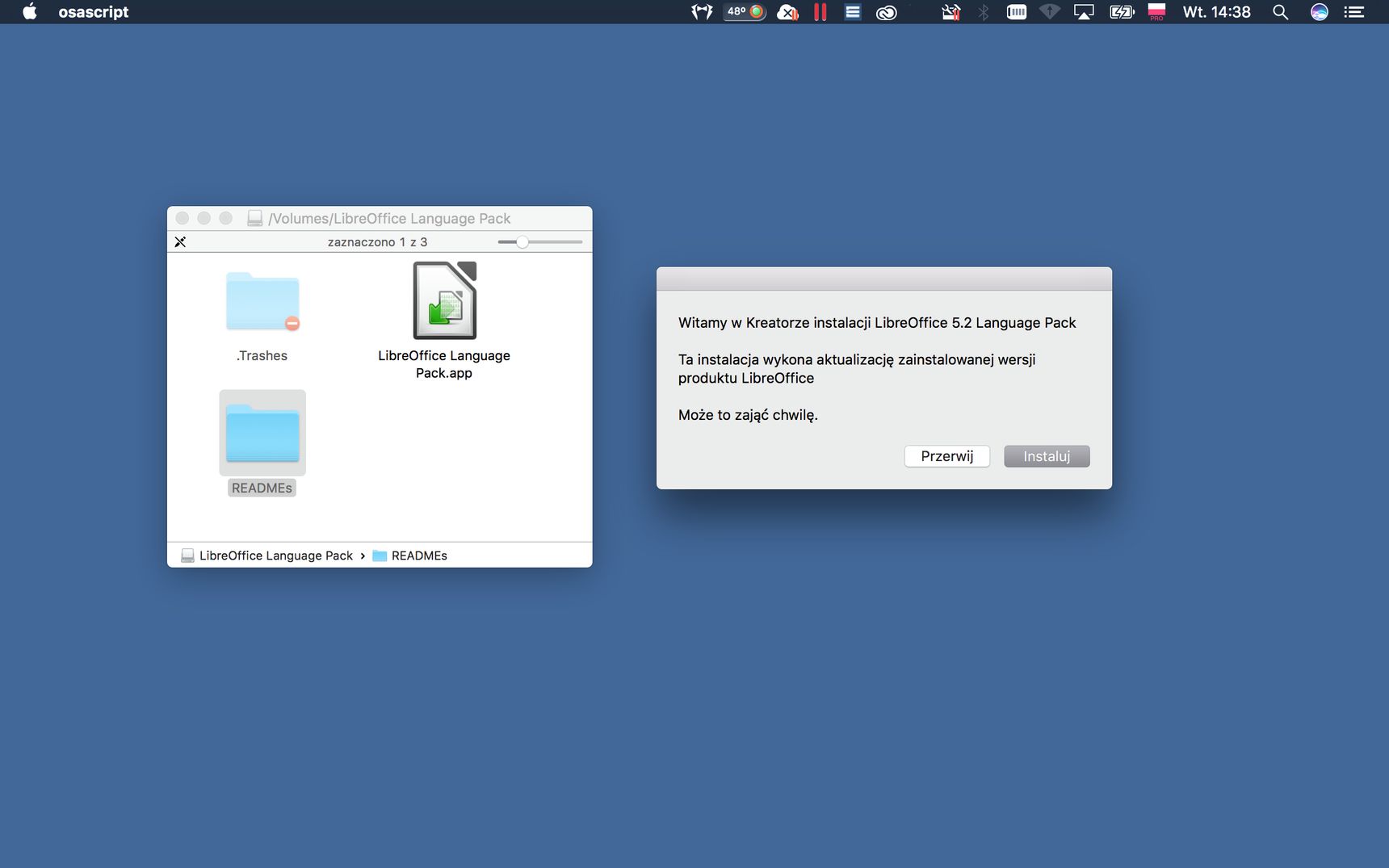The height and width of the screenshot is (868, 1389).
Task: Open the Apple menu
Action: pyautogui.click(x=30, y=11)
